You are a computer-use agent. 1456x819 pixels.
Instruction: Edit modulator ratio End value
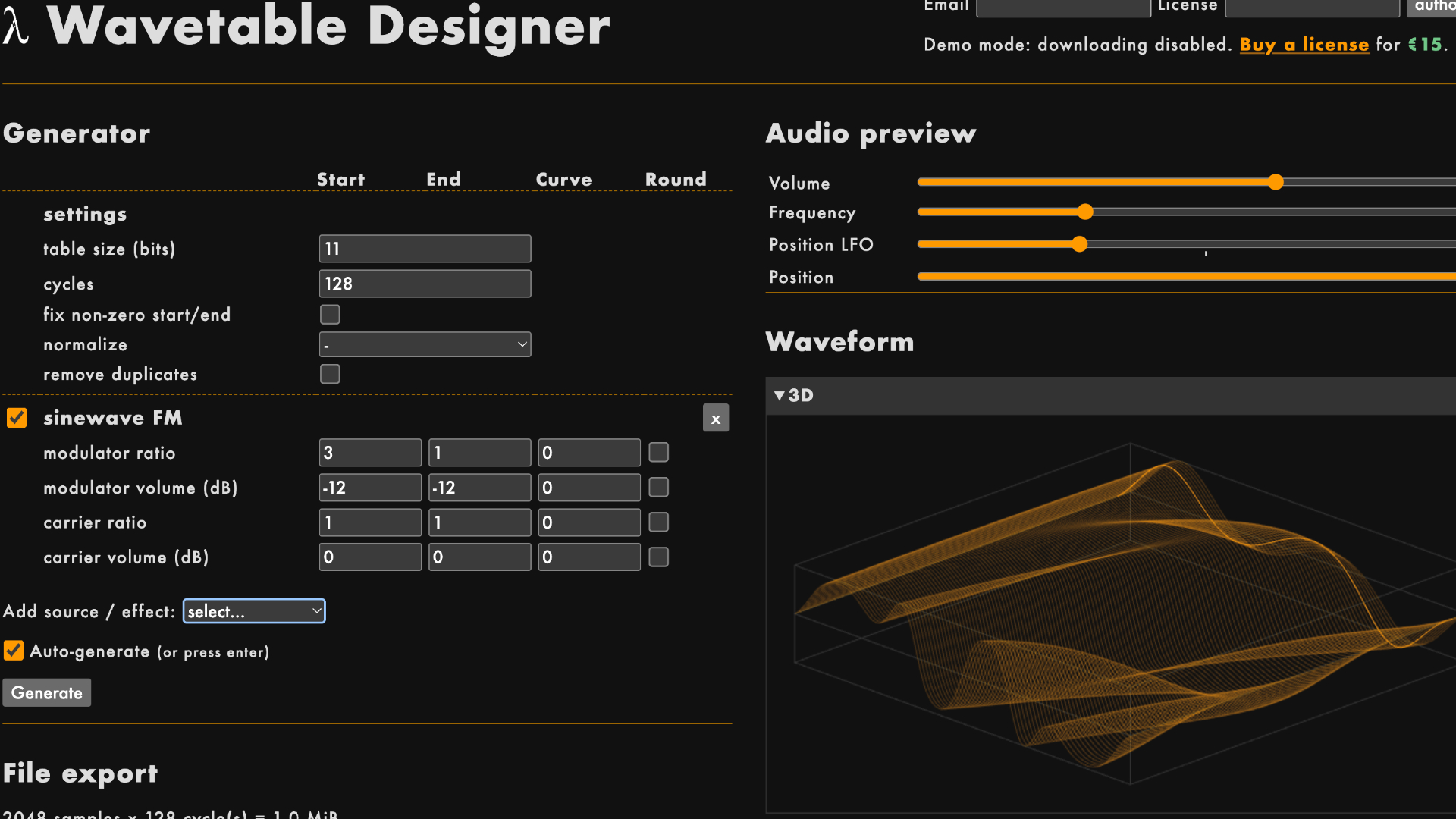tap(479, 453)
